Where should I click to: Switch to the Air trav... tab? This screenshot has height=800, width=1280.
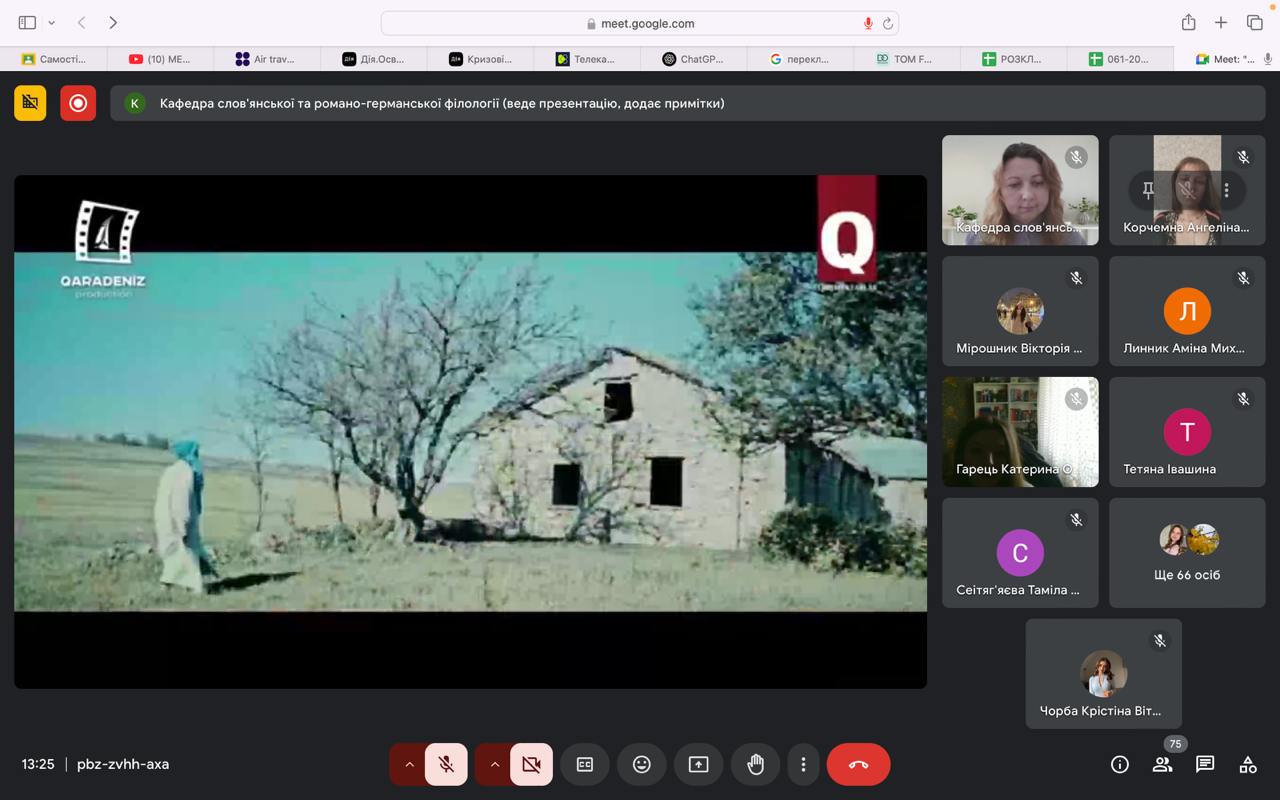(266, 59)
